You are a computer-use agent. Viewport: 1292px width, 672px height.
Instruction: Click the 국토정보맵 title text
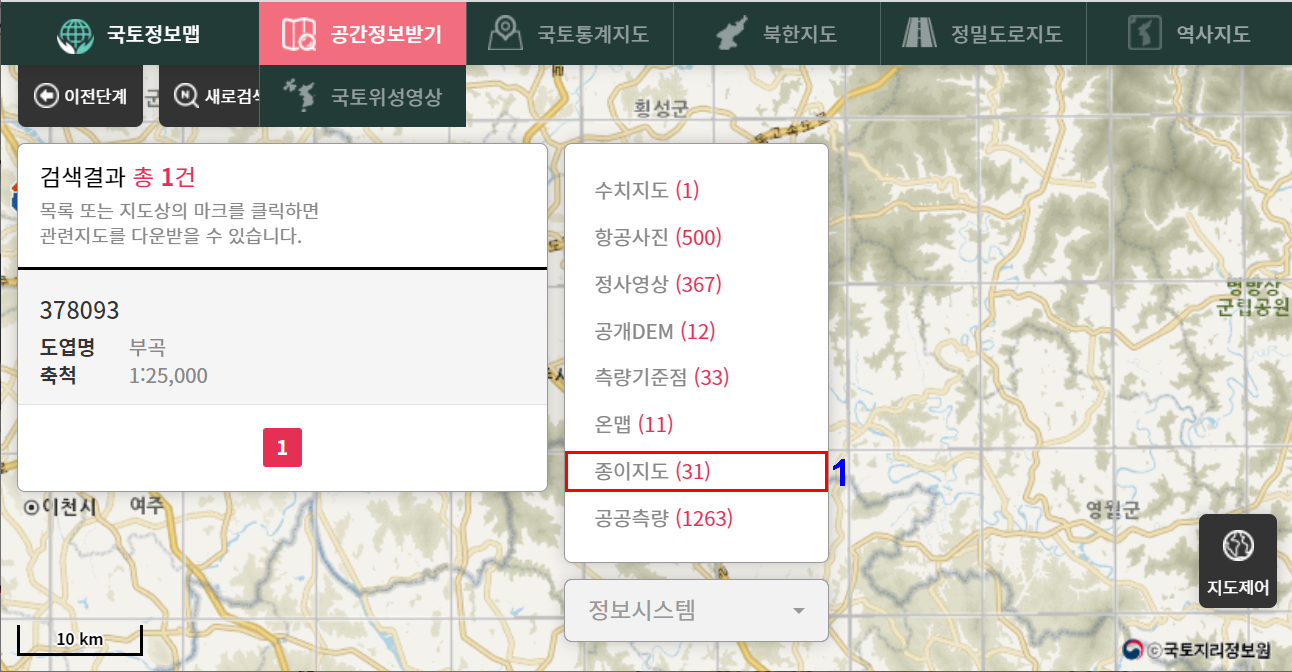(x=154, y=33)
